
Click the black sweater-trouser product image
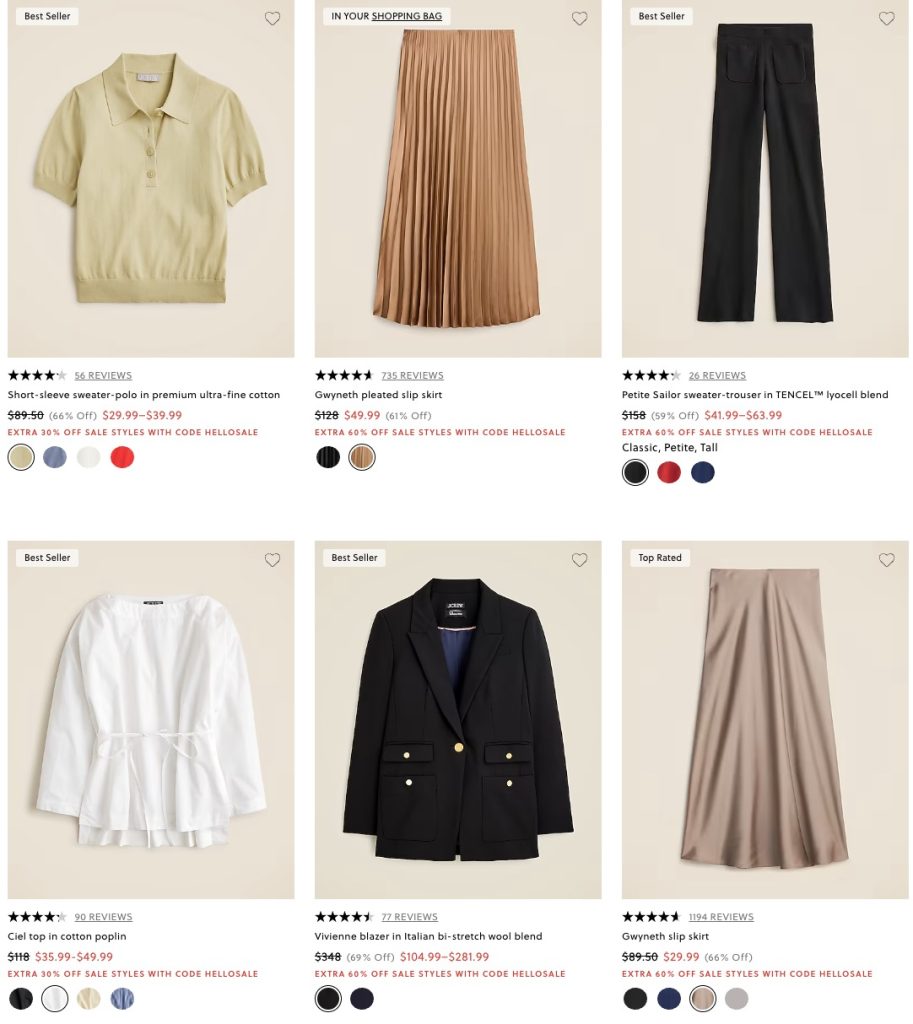[x=765, y=178]
